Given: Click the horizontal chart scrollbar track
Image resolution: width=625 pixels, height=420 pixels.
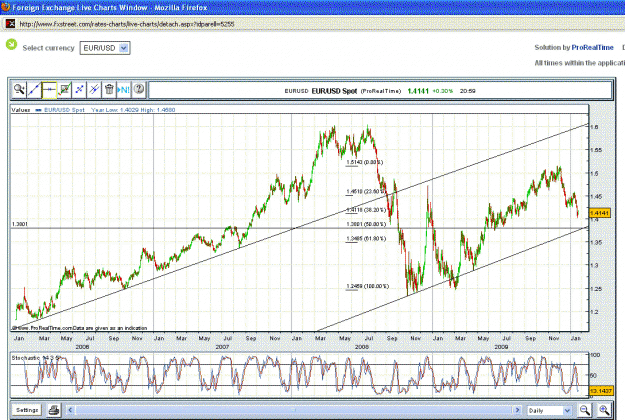Looking at the screenshot, I should pos(294,410).
